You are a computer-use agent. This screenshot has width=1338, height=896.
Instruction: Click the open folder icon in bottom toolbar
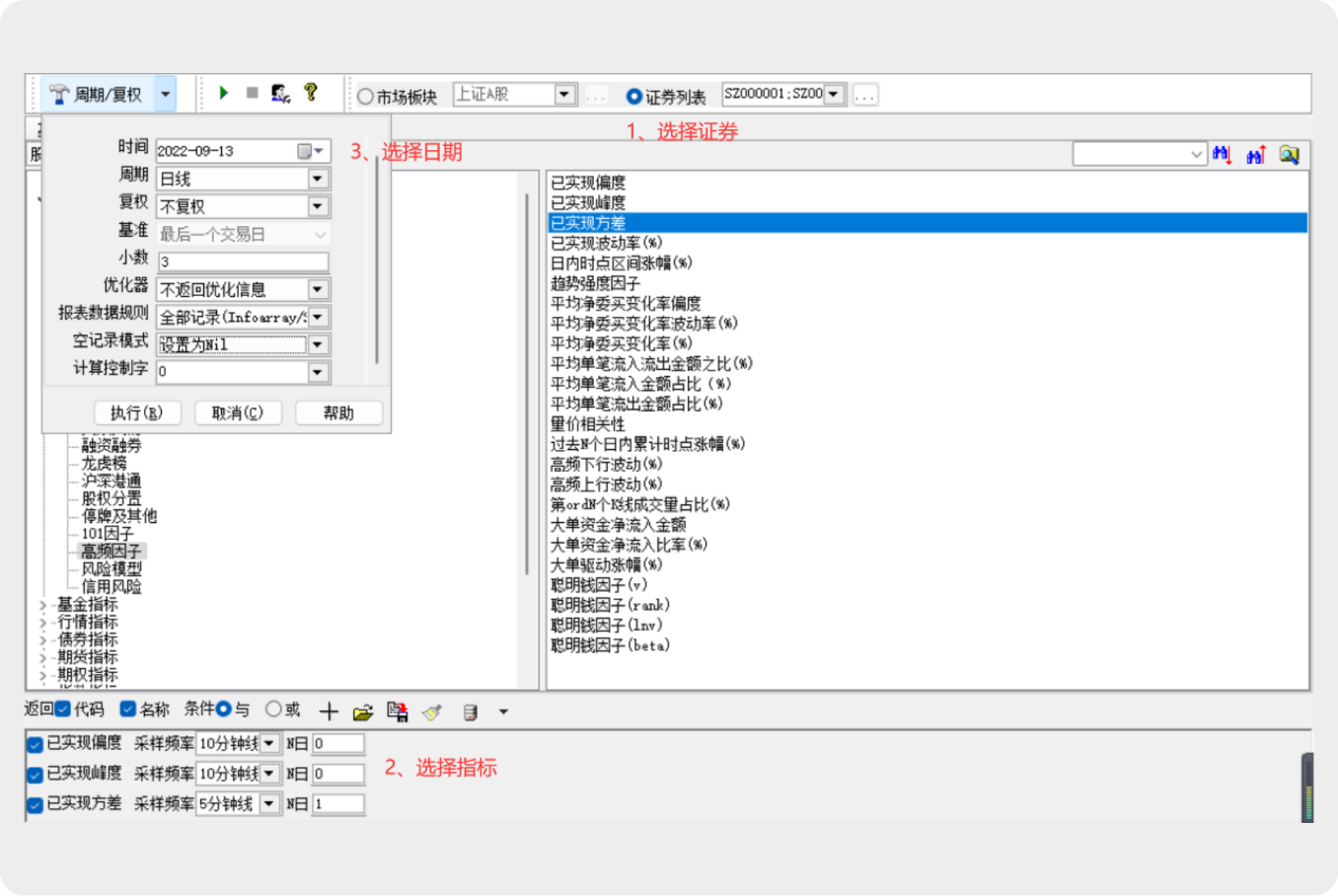pyautogui.click(x=363, y=711)
